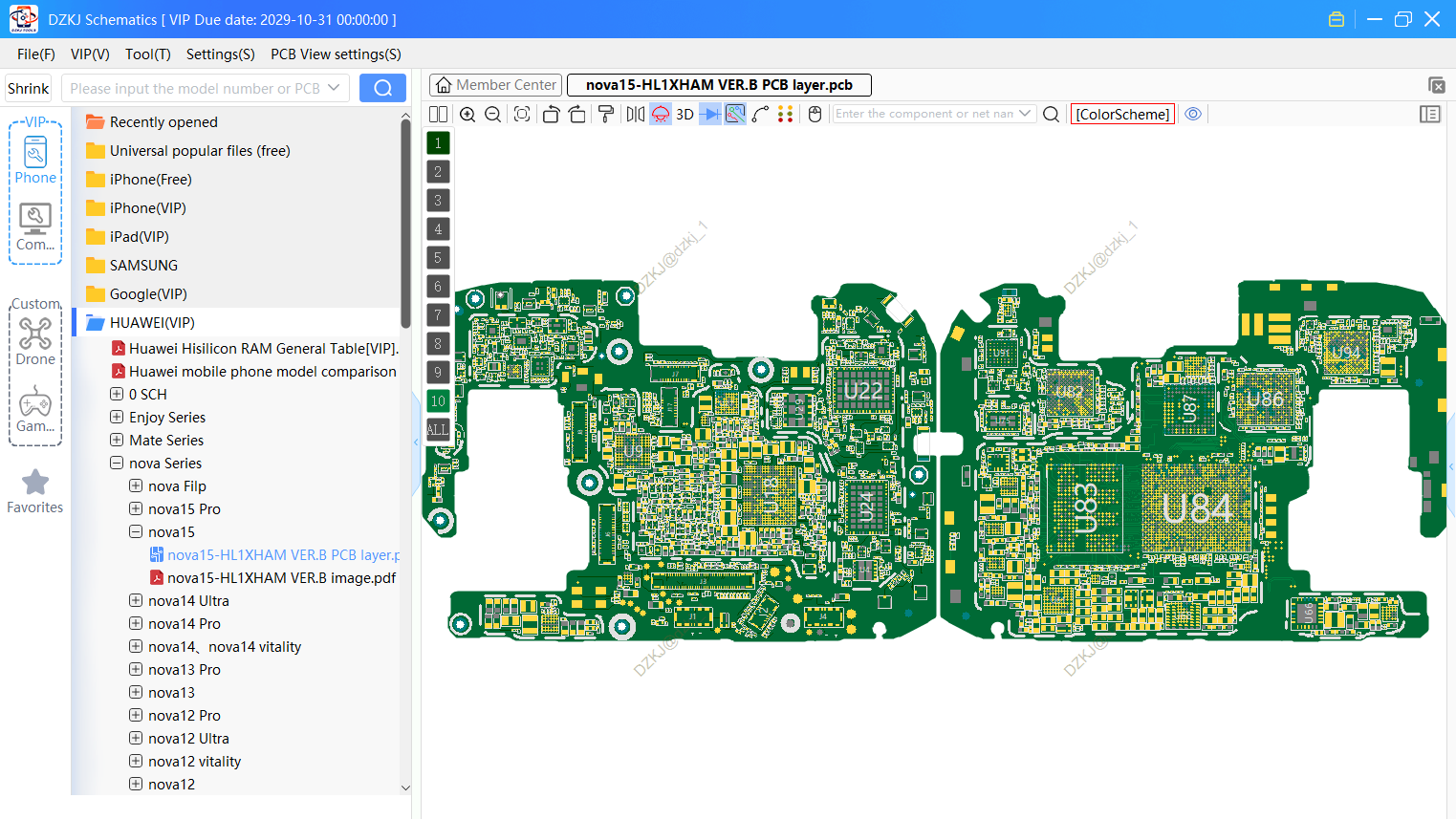
Task: Select PCB layer 5
Action: click(438, 258)
